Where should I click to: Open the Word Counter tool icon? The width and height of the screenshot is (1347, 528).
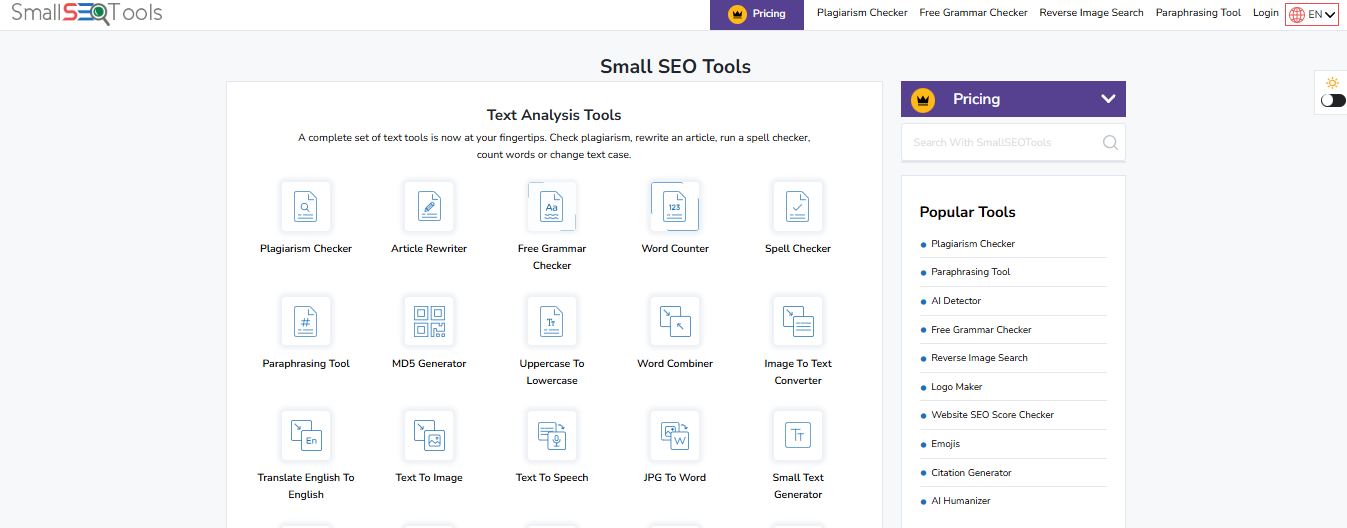pyautogui.click(x=675, y=206)
